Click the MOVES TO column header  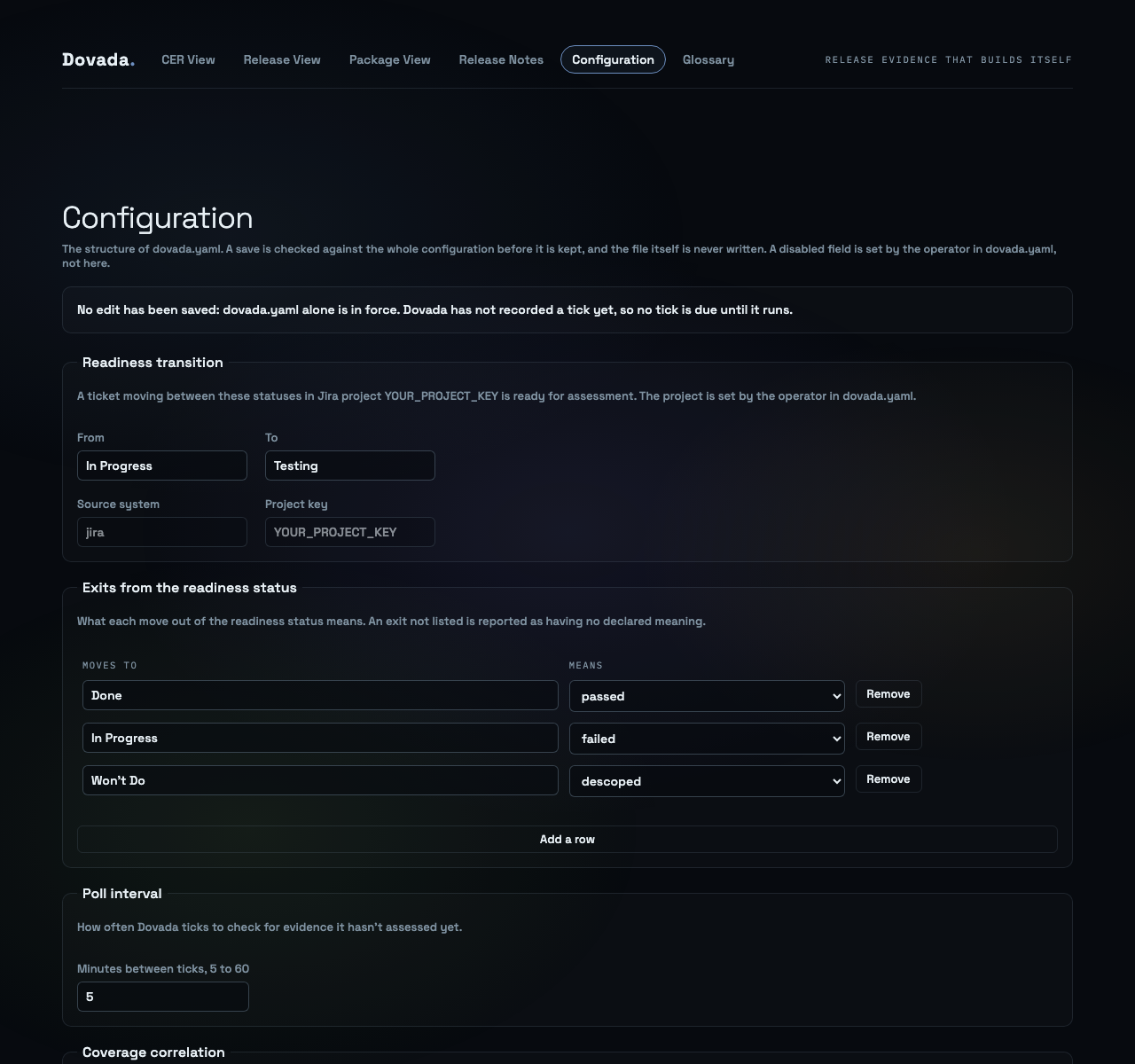tap(110, 666)
